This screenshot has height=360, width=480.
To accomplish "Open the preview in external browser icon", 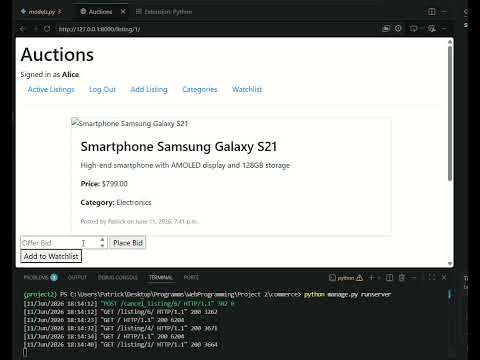I will [386, 29].
